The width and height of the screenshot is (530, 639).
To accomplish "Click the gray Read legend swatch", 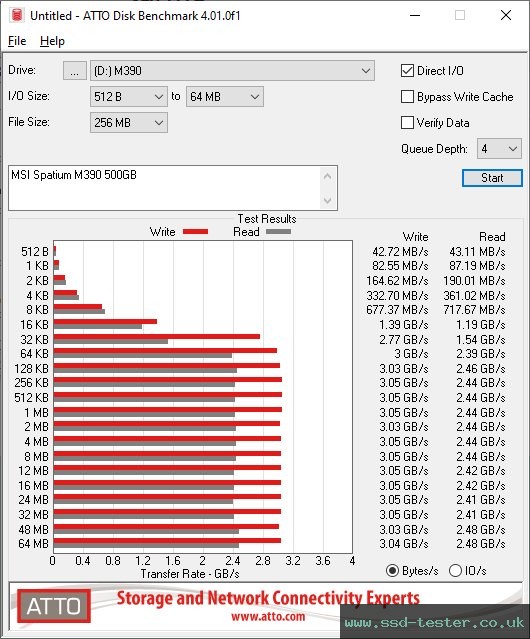I will tap(278, 231).
